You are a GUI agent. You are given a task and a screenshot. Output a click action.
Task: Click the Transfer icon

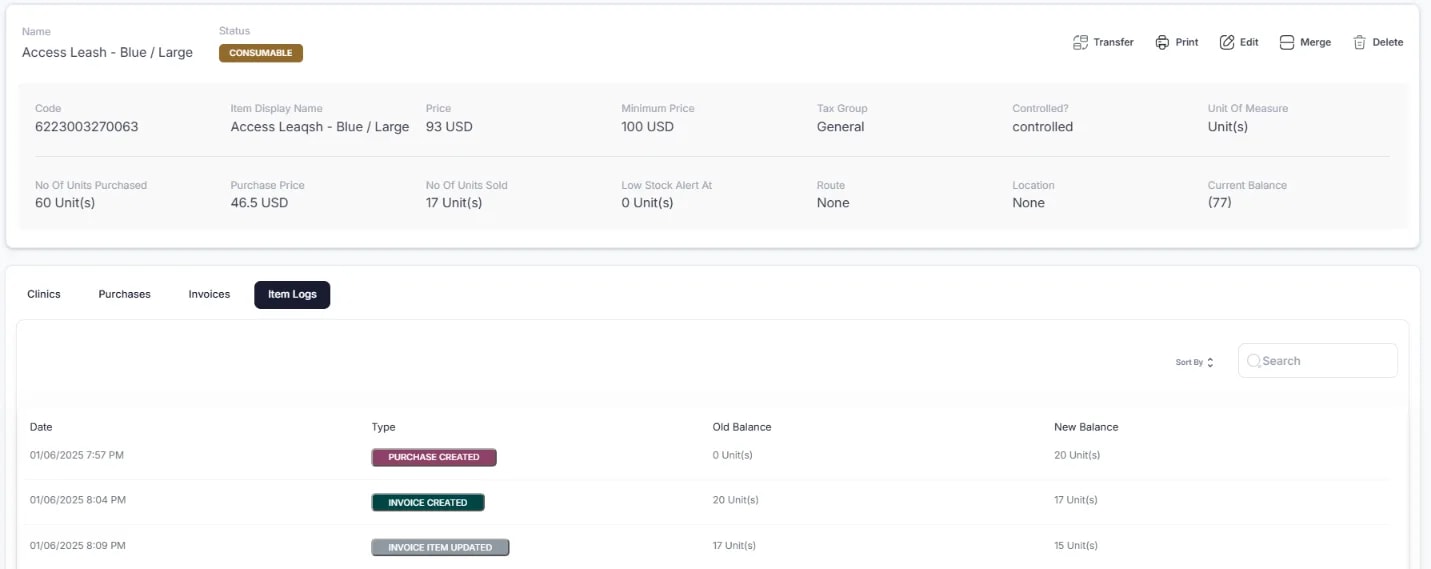(x=1080, y=42)
